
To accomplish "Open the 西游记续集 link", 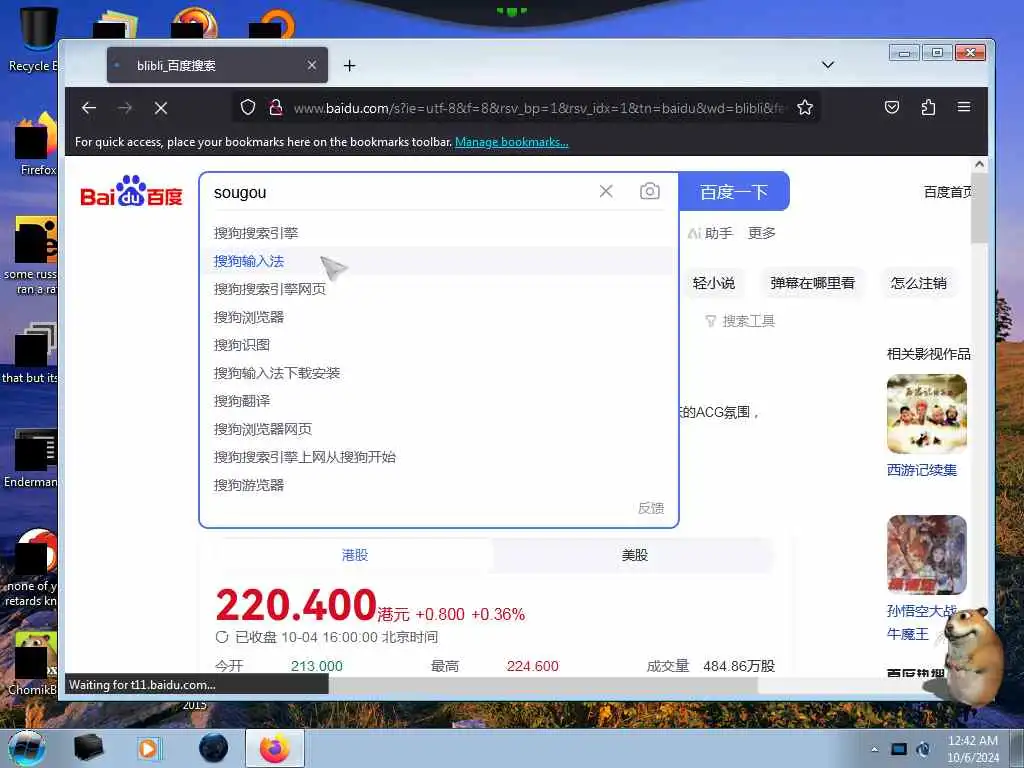I will [921, 470].
